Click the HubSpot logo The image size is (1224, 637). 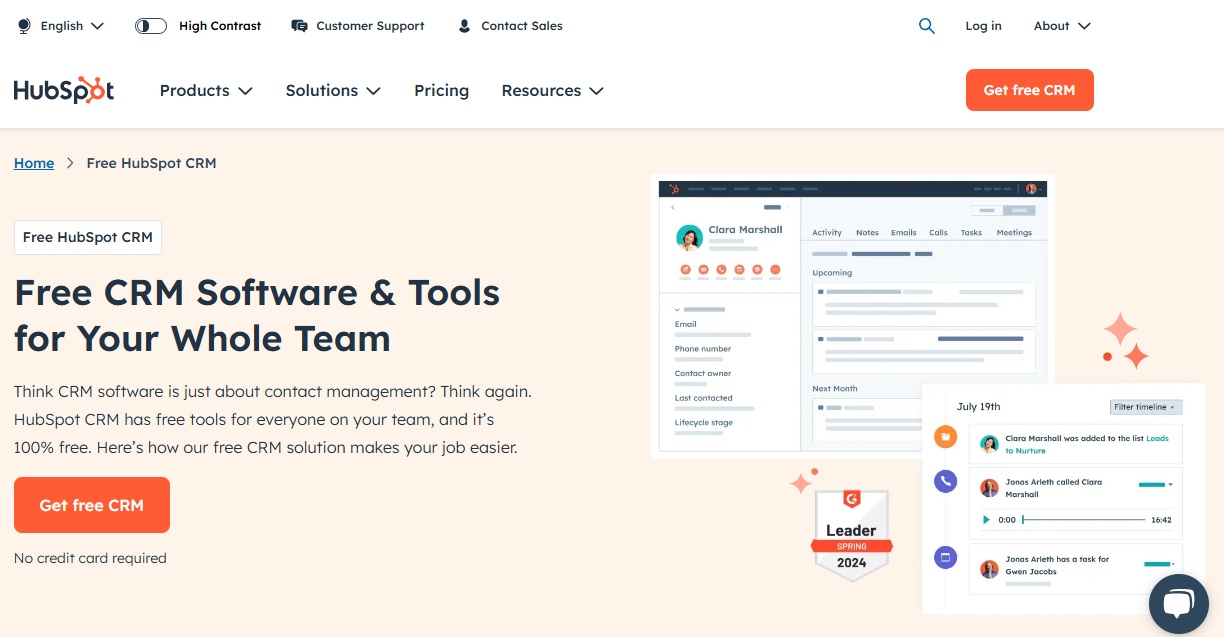point(64,90)
